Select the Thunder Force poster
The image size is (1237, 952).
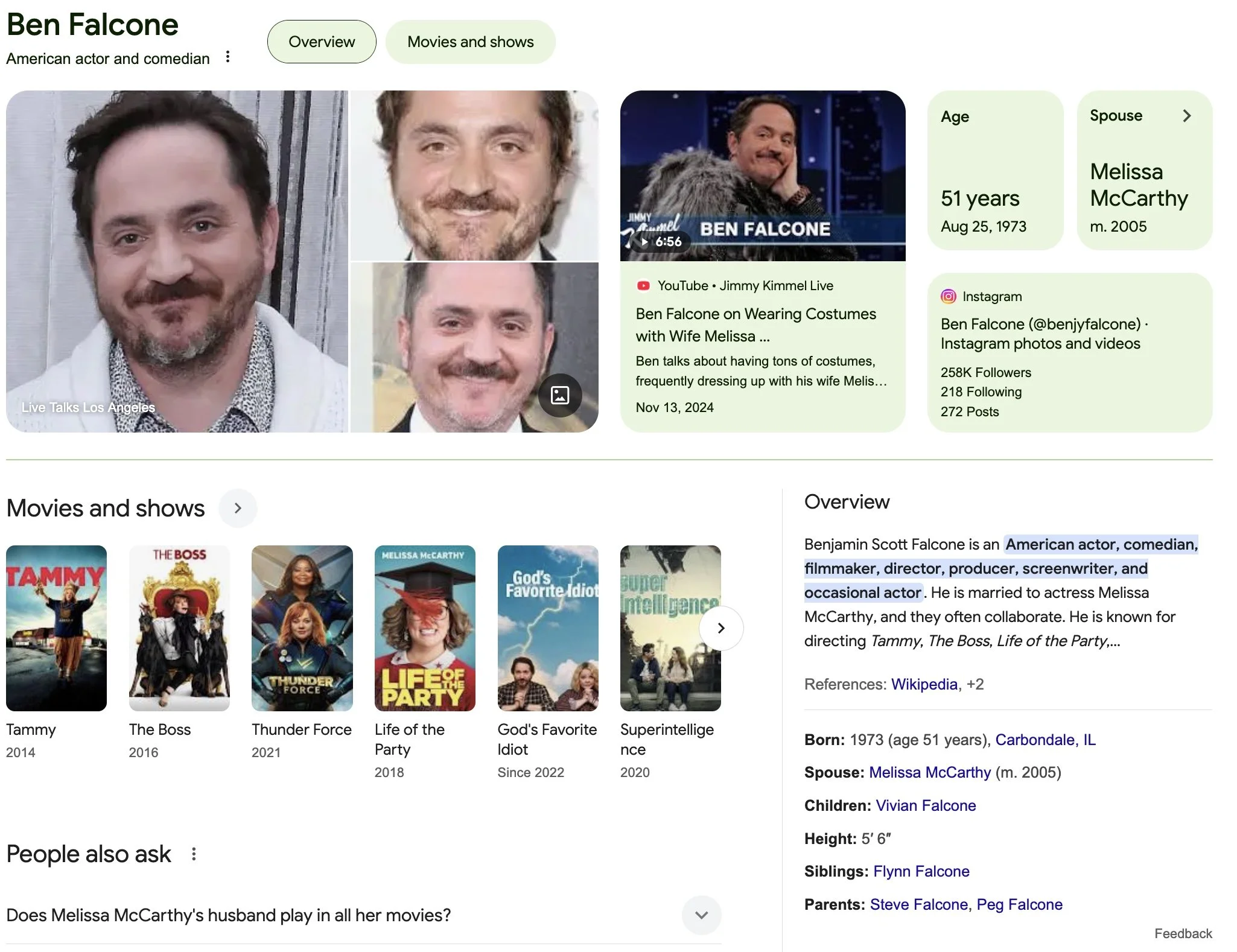(x=302, y=628)
